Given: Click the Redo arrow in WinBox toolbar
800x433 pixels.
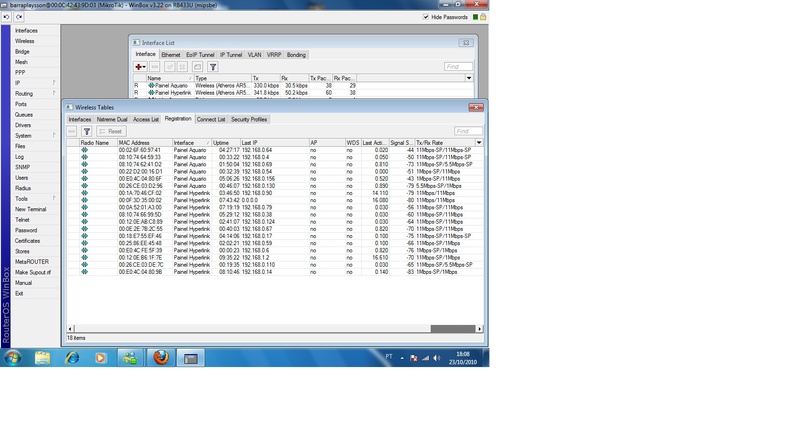Looking at the screenshot, I should pos(19,17).
